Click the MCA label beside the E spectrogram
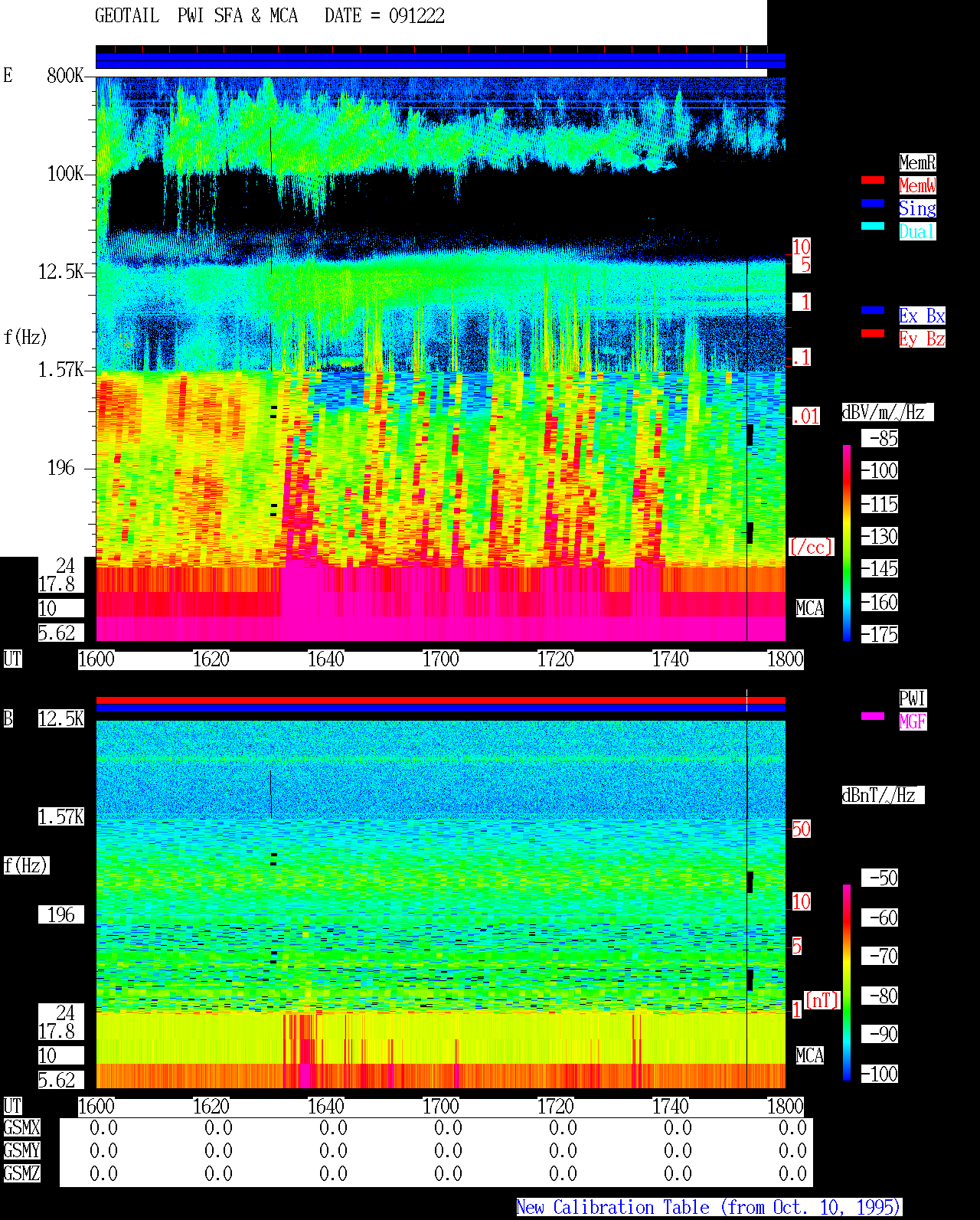 [809, 609]
